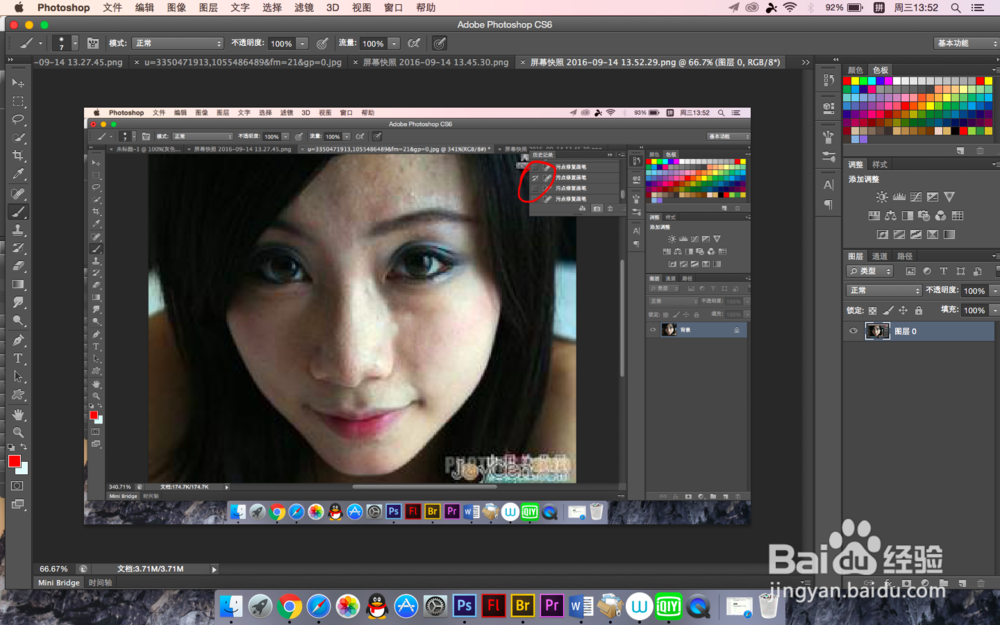
Task: Open the layer blend mode 正常 dropdown
Action: click(x=884, y=290)
